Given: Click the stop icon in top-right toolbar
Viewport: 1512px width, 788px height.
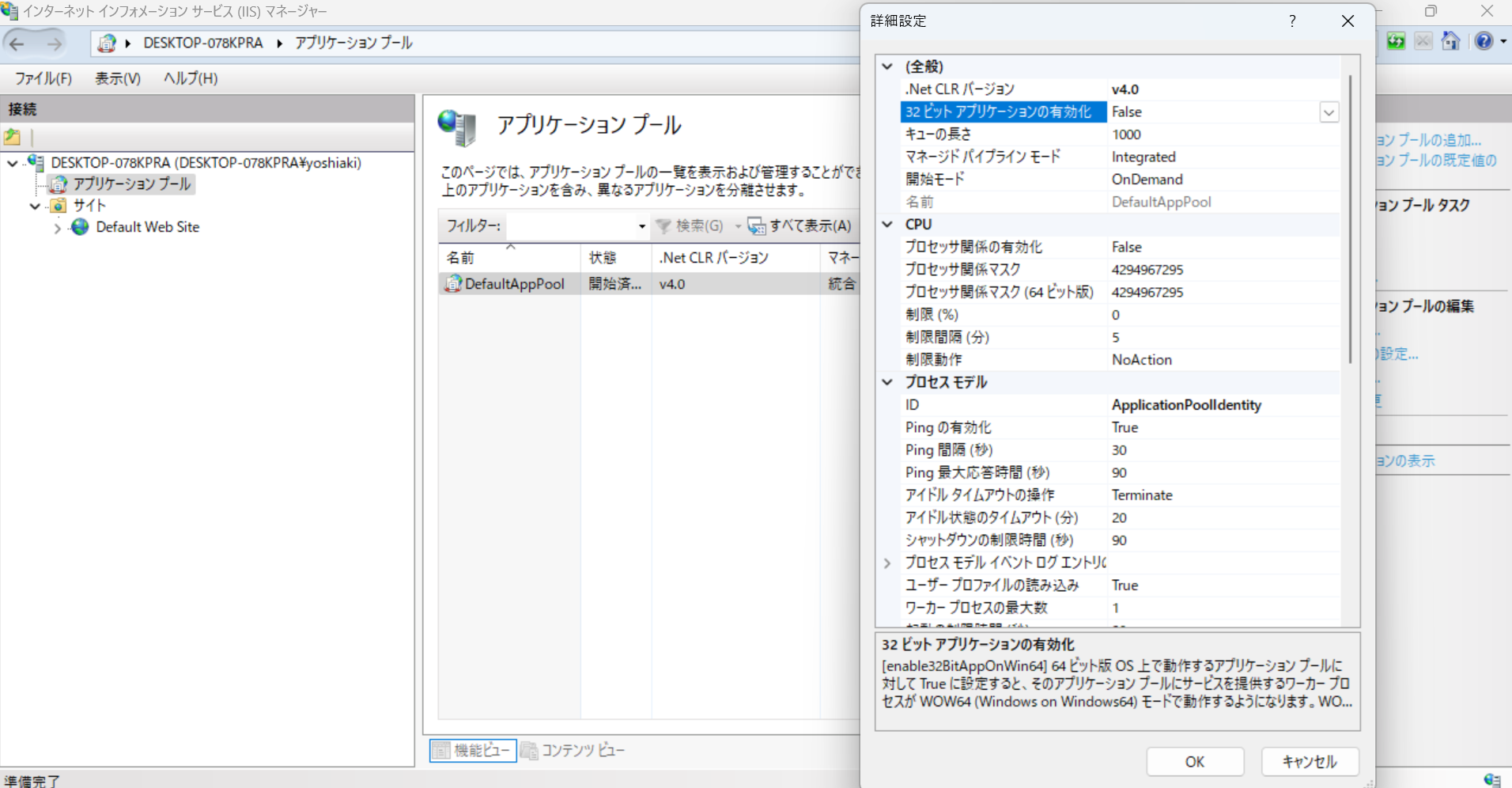Looking at the screenshot, I should [1423, 41].
